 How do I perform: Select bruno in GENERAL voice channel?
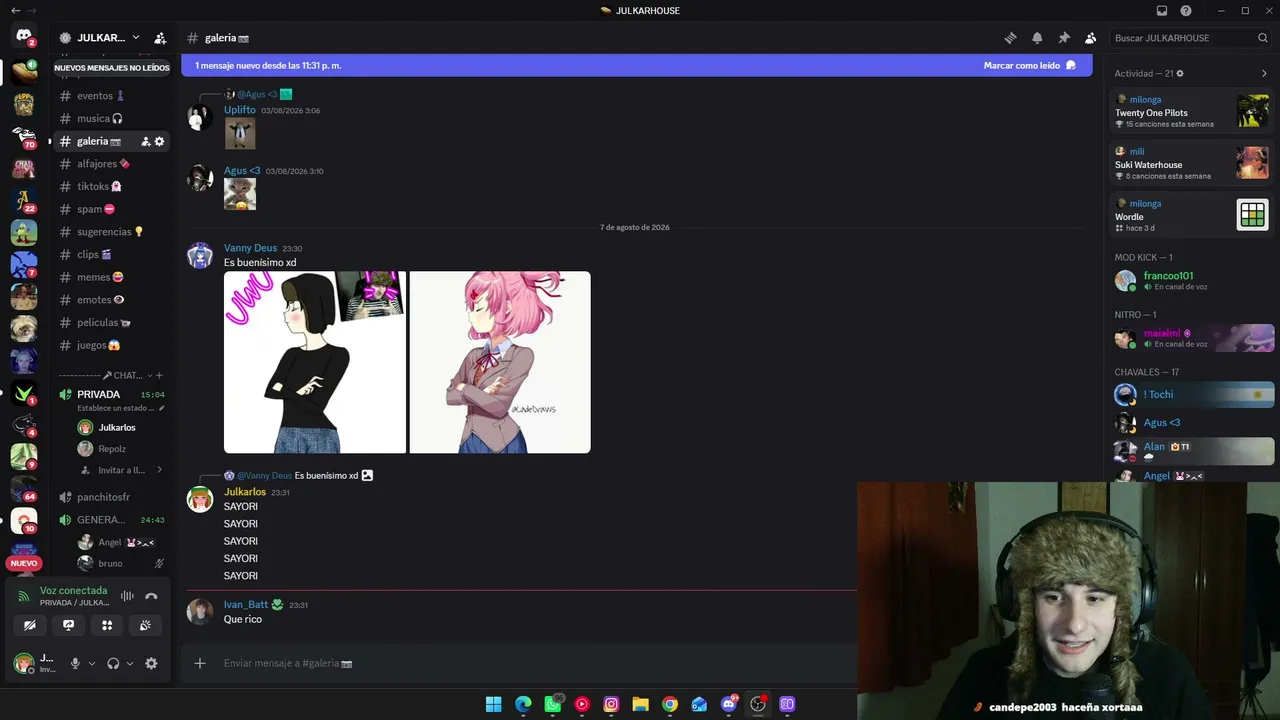click(118, 563)
